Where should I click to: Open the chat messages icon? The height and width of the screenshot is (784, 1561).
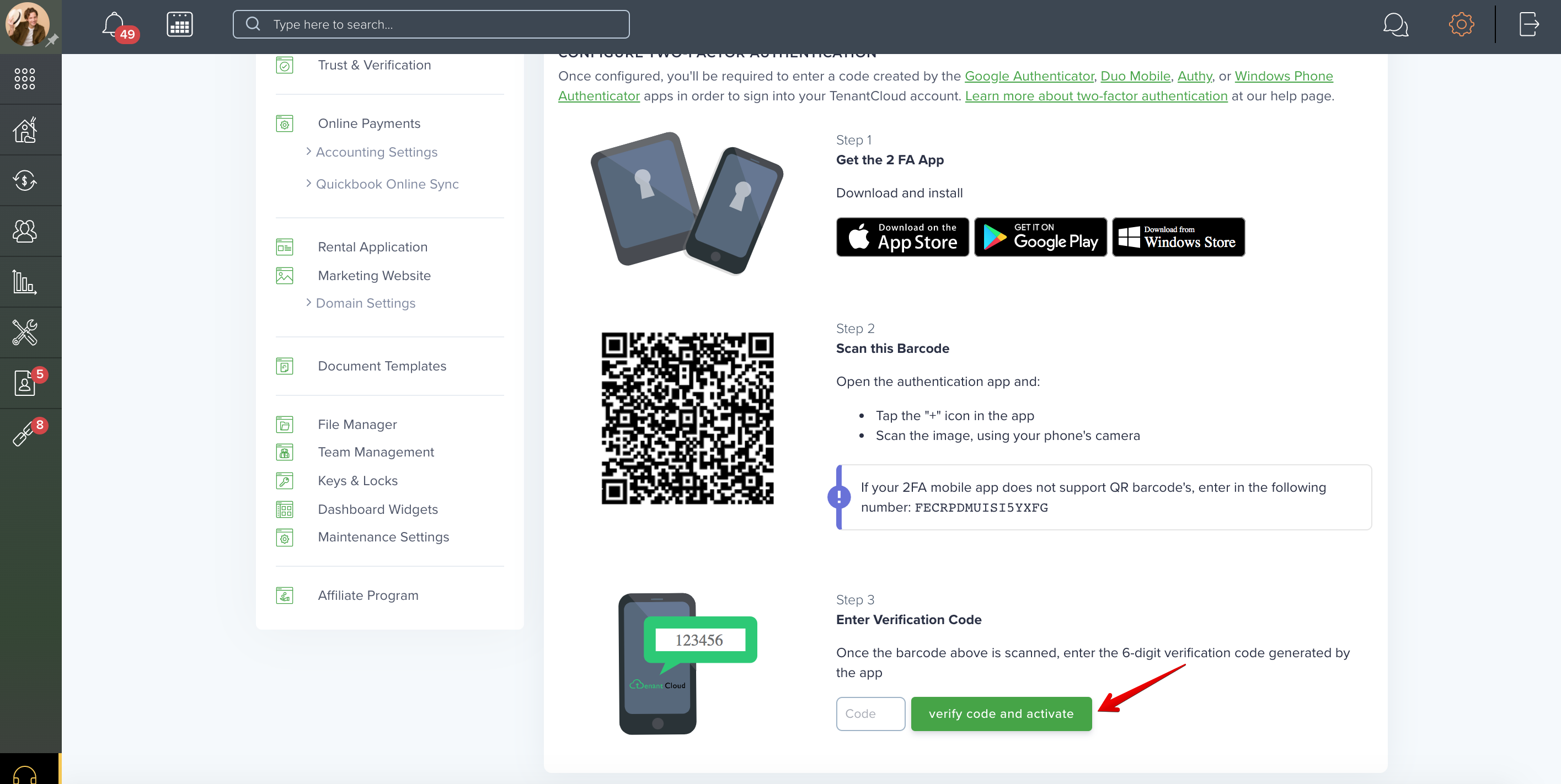click(1395, 25)
